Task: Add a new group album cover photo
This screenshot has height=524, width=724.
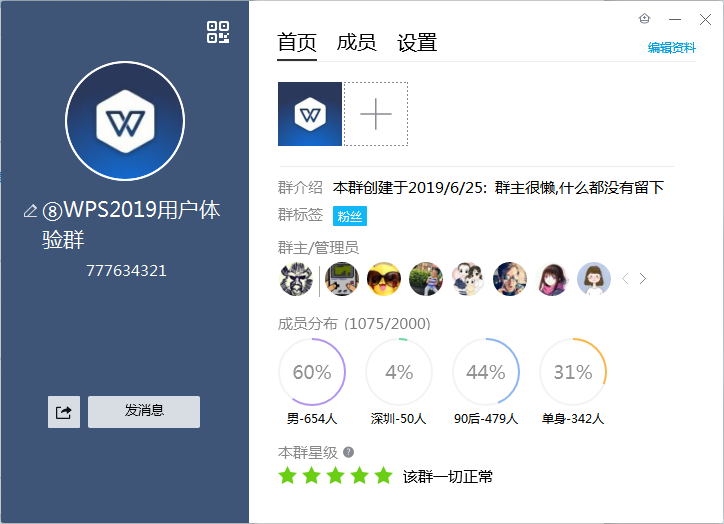Action: point(376,114)
